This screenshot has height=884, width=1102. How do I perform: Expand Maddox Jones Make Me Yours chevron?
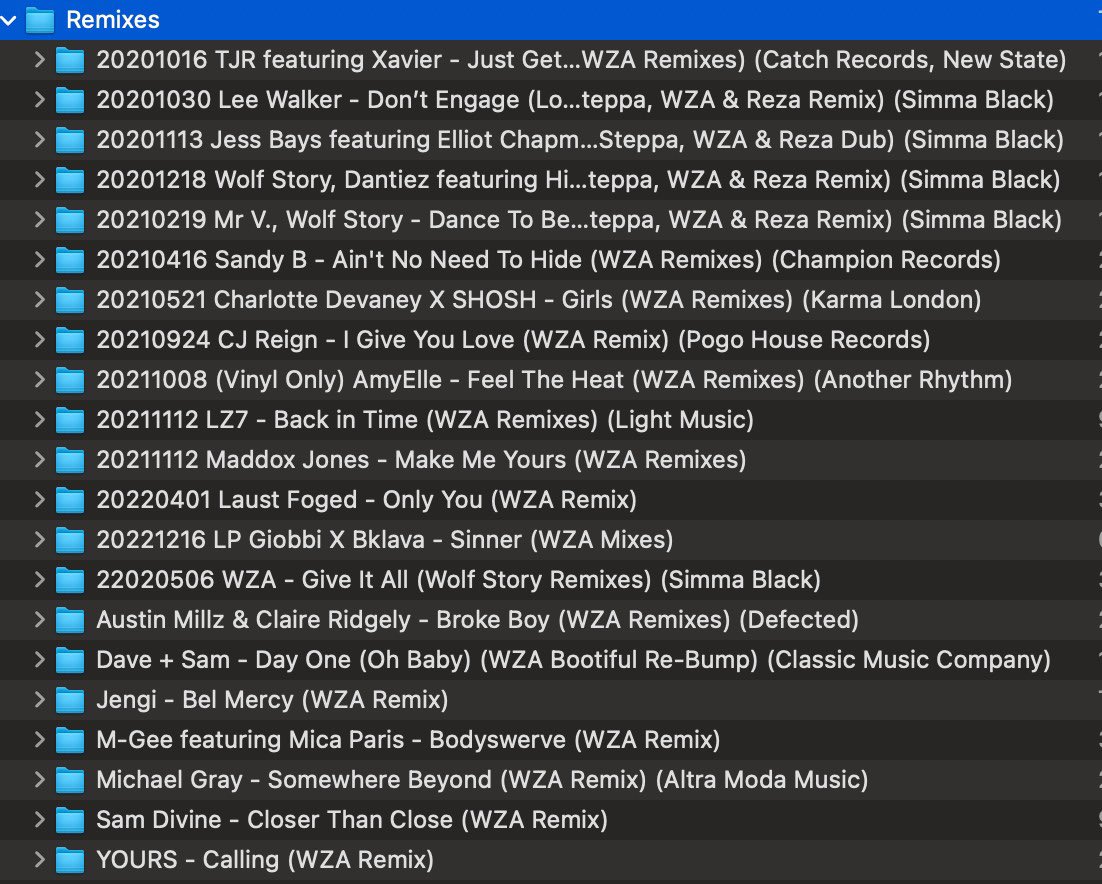point(39,461)
